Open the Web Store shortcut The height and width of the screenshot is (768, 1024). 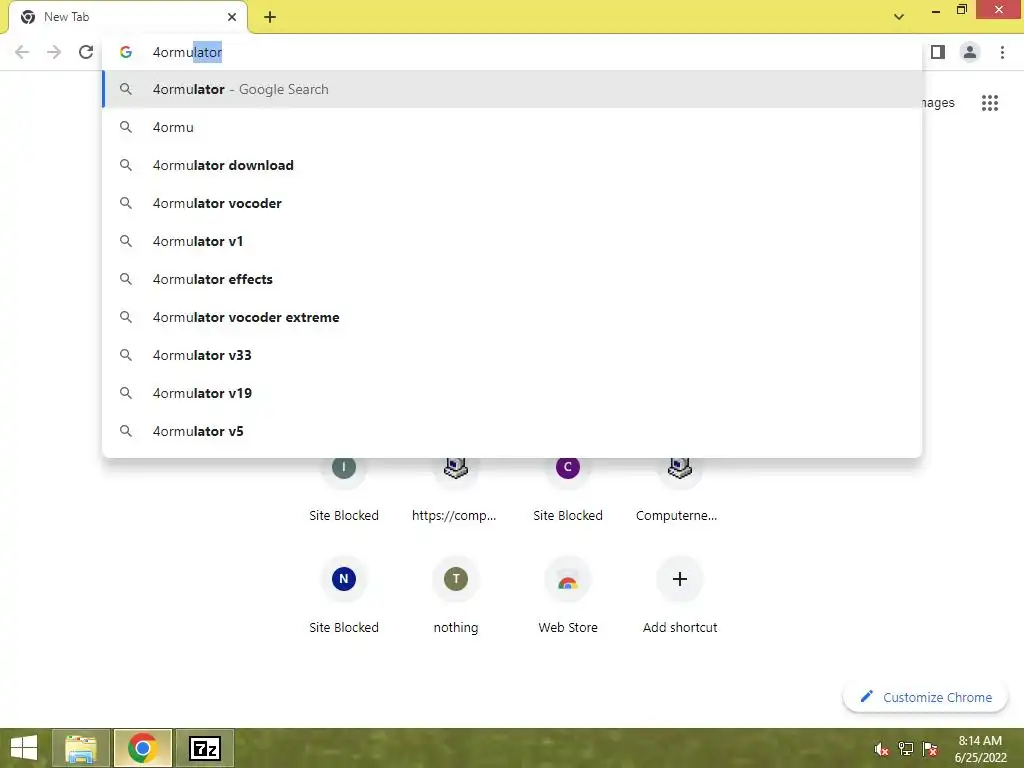[x=568, y=594]
